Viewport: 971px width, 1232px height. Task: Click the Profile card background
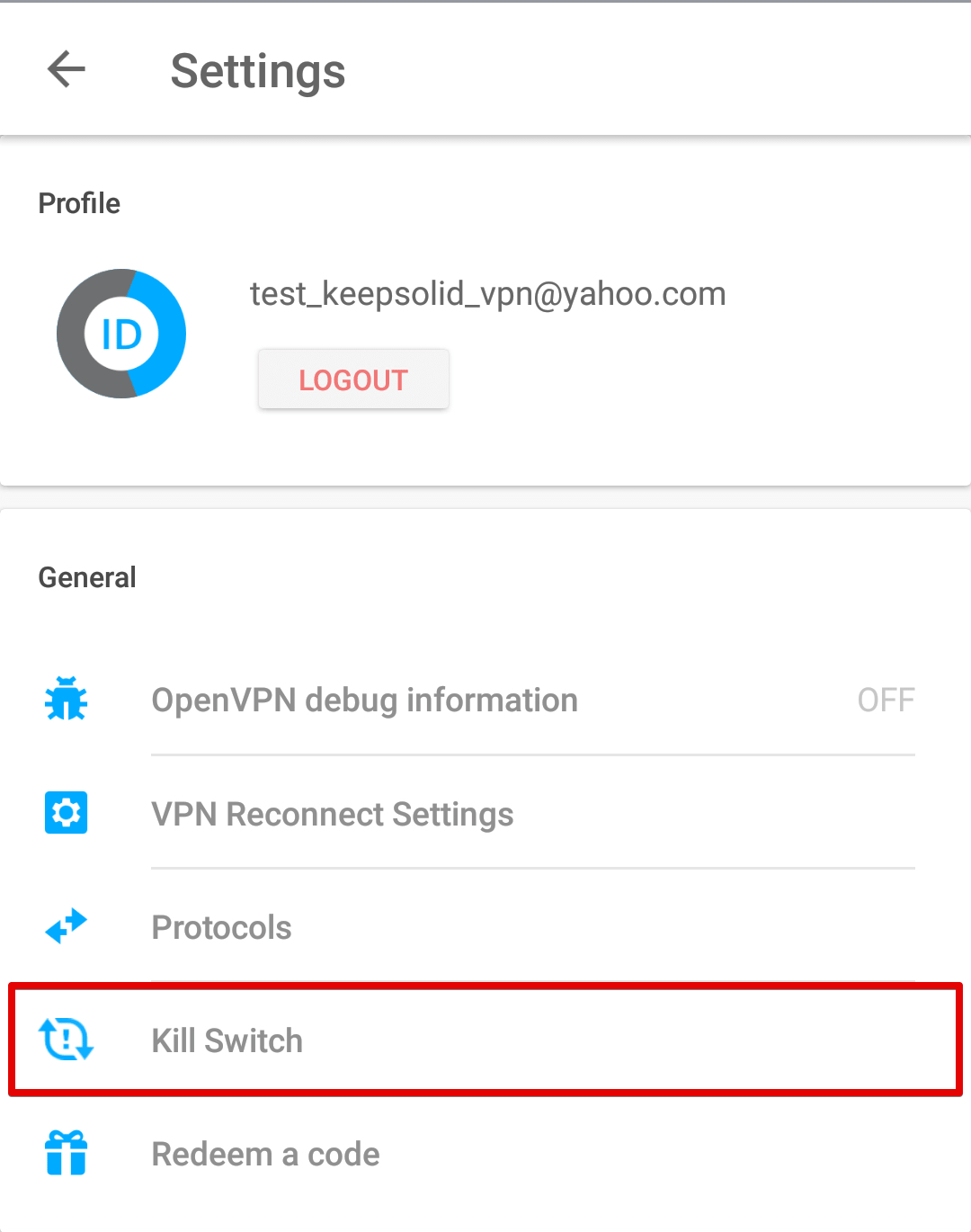[x=485, y=311]
